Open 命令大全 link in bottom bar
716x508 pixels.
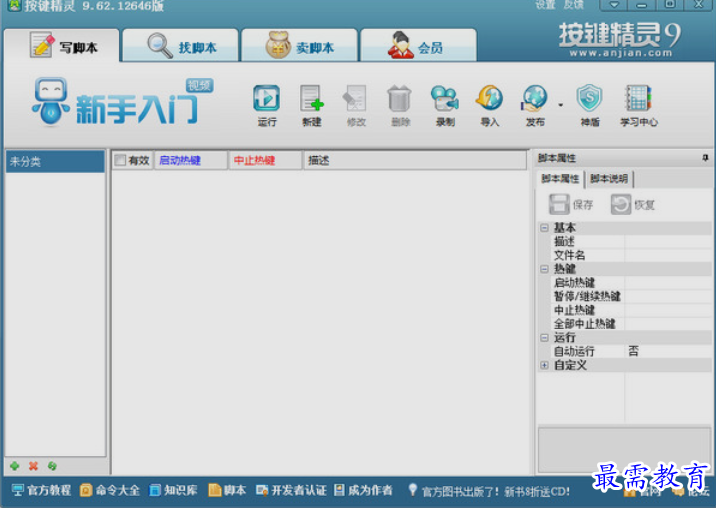[110, 490]
